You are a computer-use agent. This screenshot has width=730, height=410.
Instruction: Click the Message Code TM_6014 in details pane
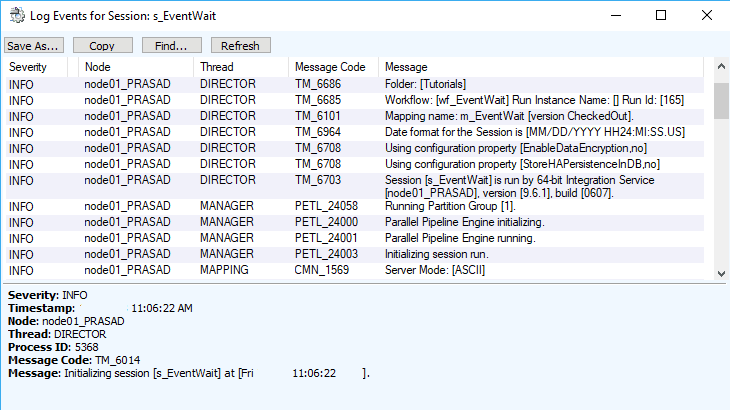tap(118, 360)
